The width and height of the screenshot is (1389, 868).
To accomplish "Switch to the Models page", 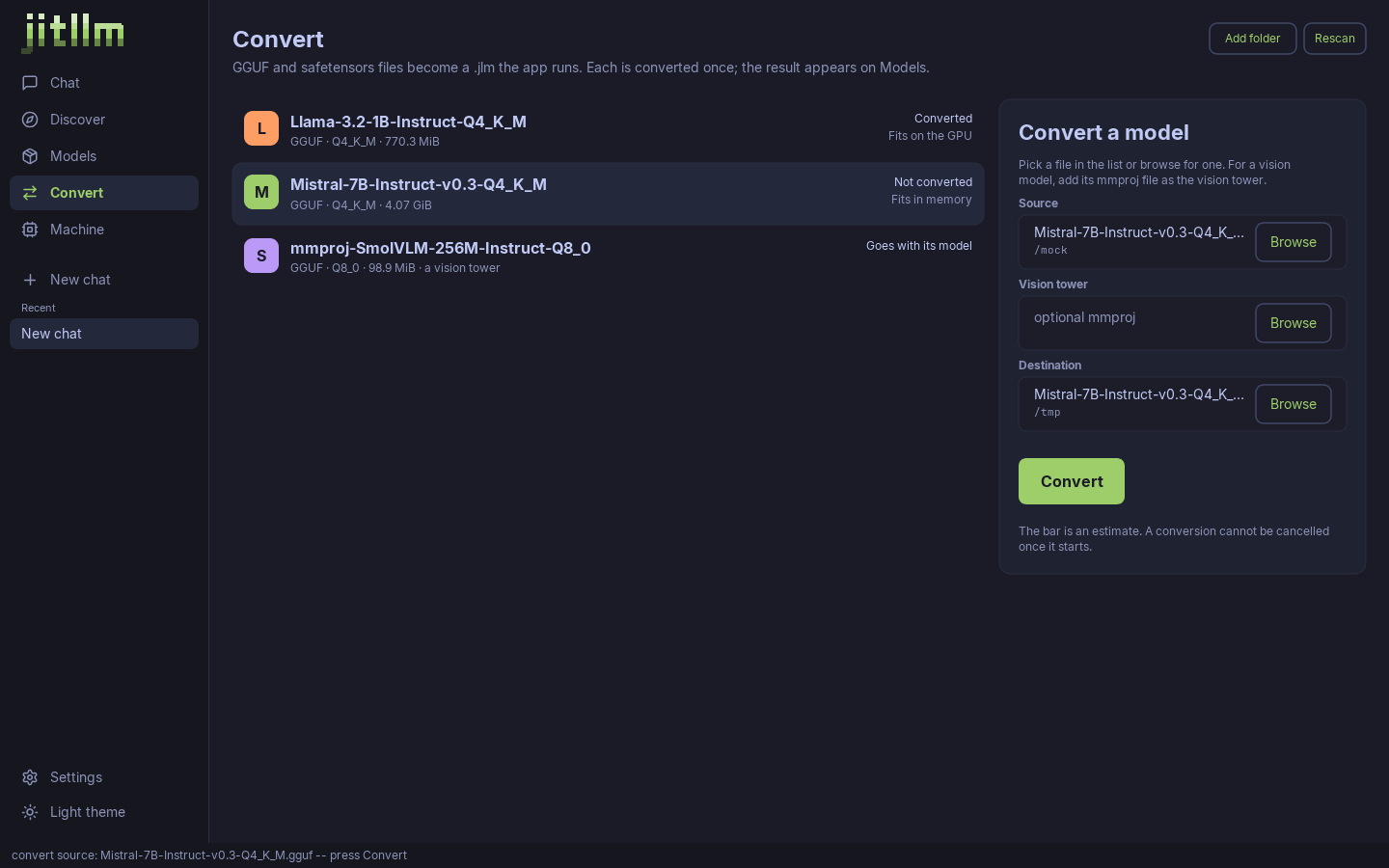I will [x=104, y=156].
